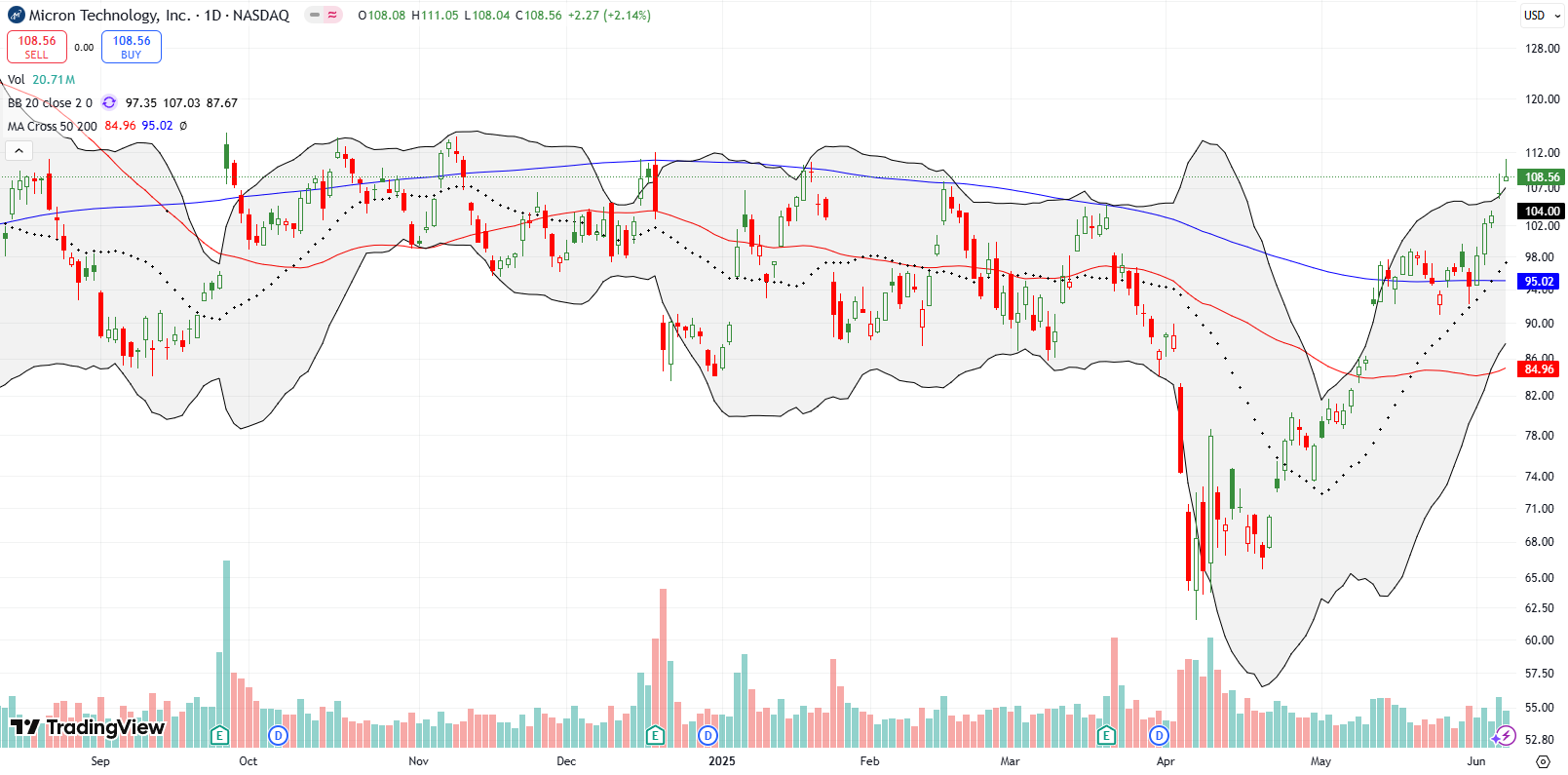Click the TradingView logo
The image size is (1568, 775).
click(x=88, y=727)
